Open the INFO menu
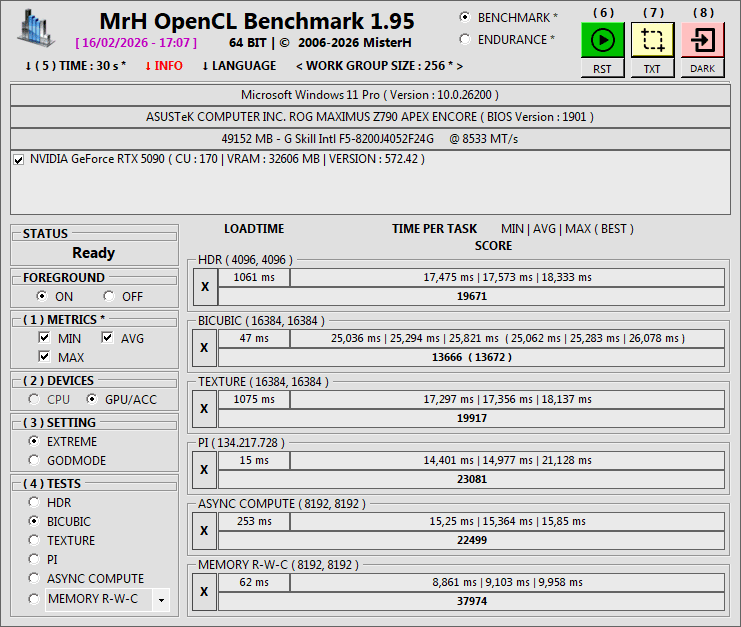741x627 pixels. click(x=164, y=66)
